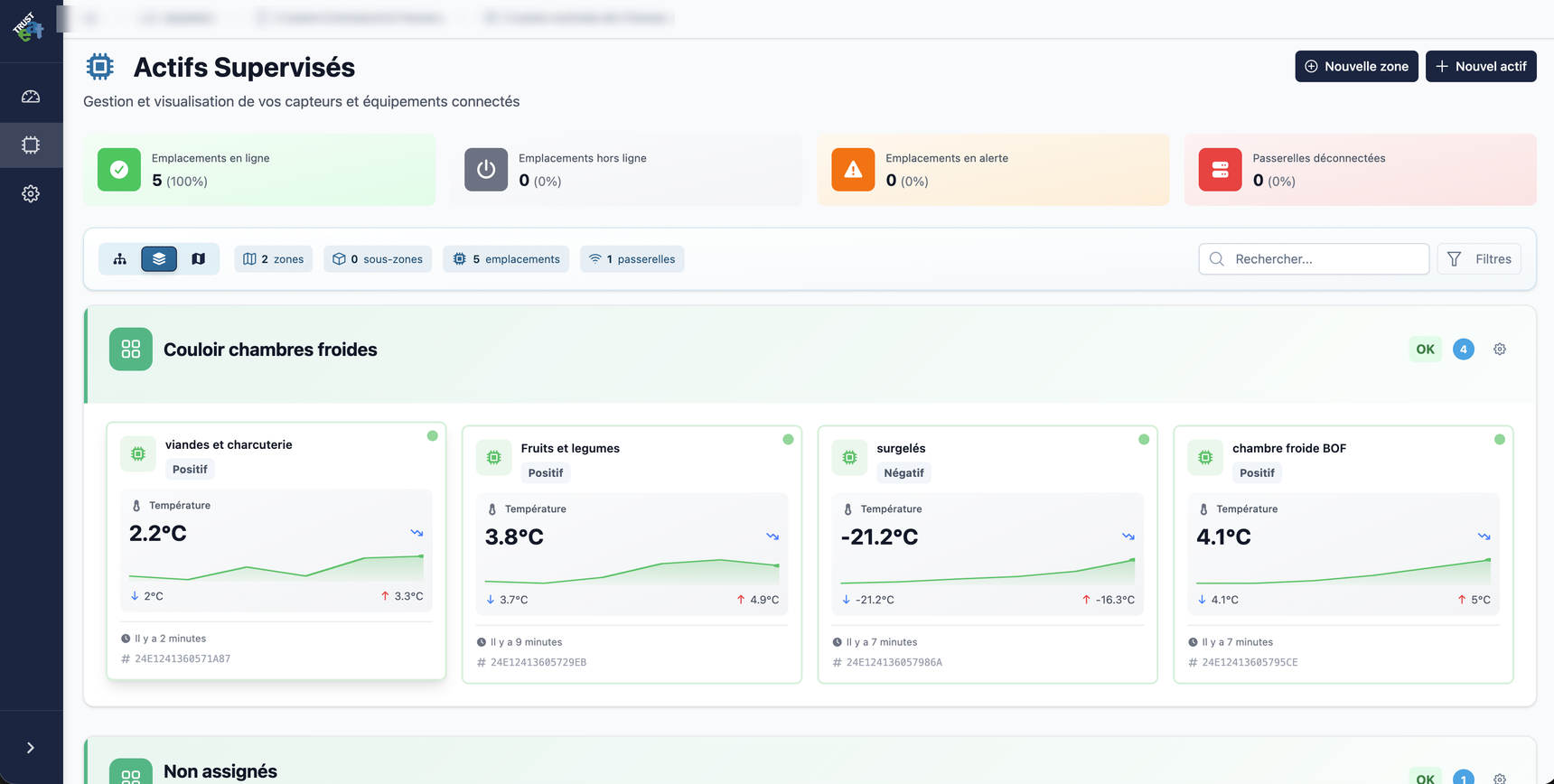This screenshot has width=1554, height=784.
Task: Click the chip icon on viandes et charcuterie
Action: [x=138, y=454]
